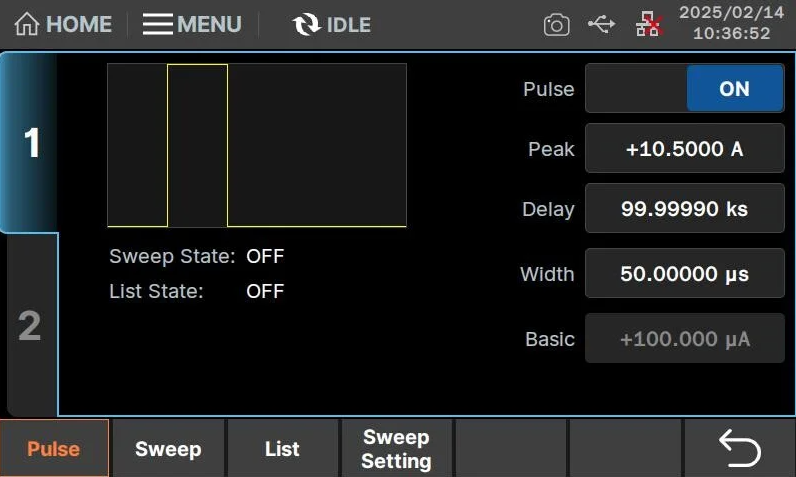The image size is (796, 477).
Task: Select the Pulse softkey
Action: click(x=54, y=449)
